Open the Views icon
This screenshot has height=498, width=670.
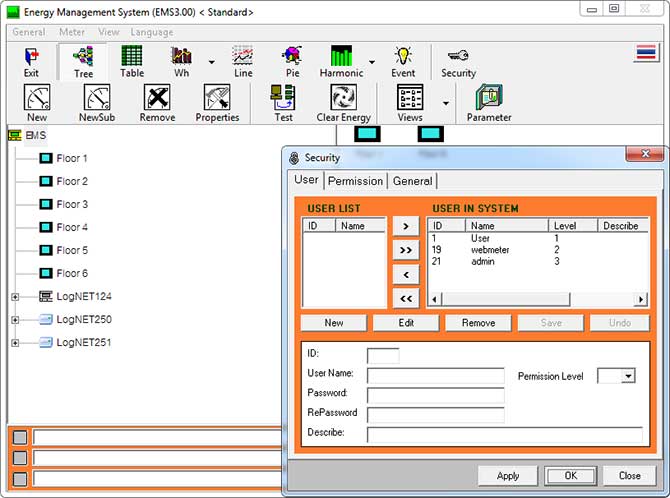410,97
